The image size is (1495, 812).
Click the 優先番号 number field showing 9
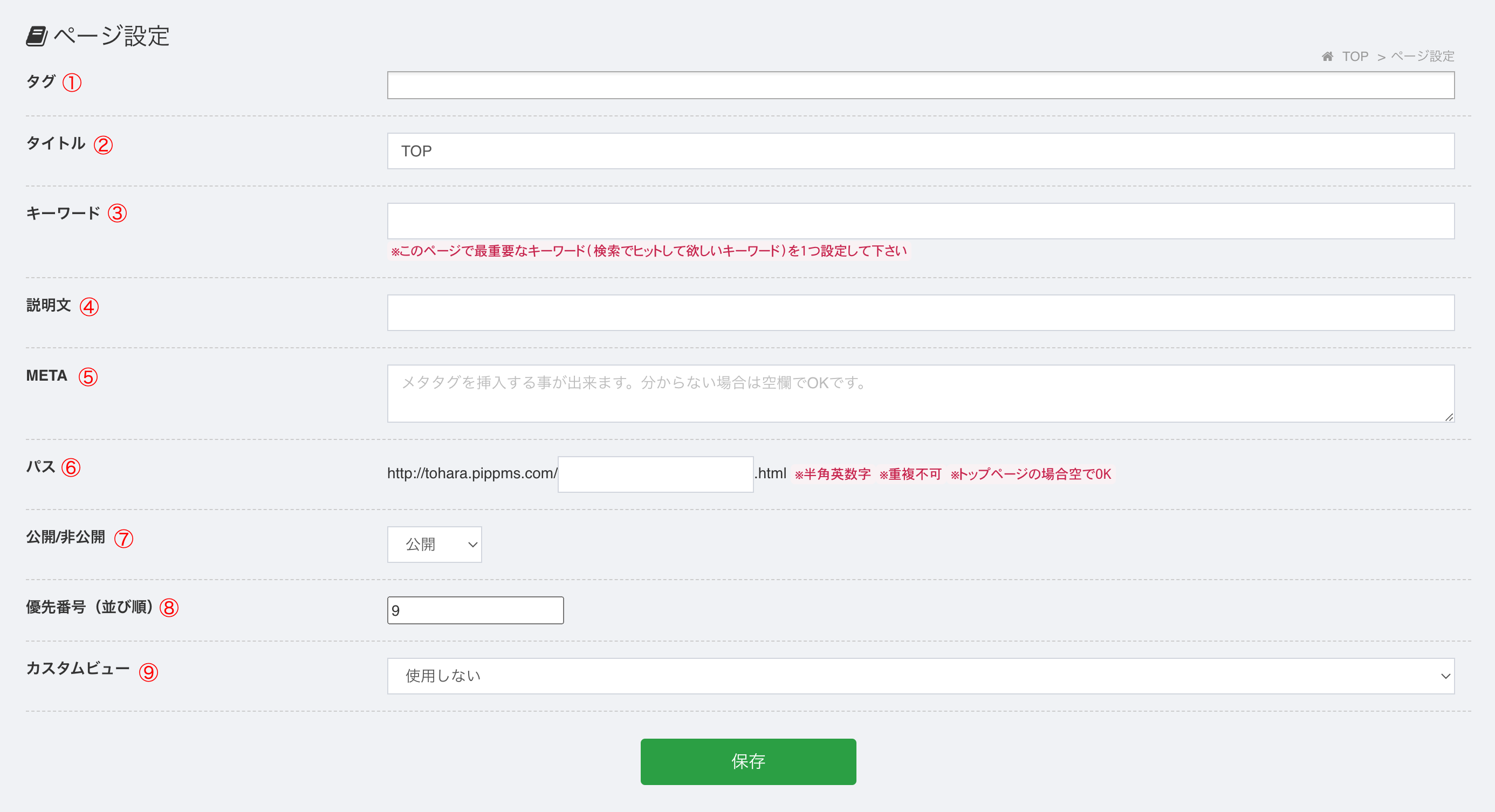click(475, 610)
